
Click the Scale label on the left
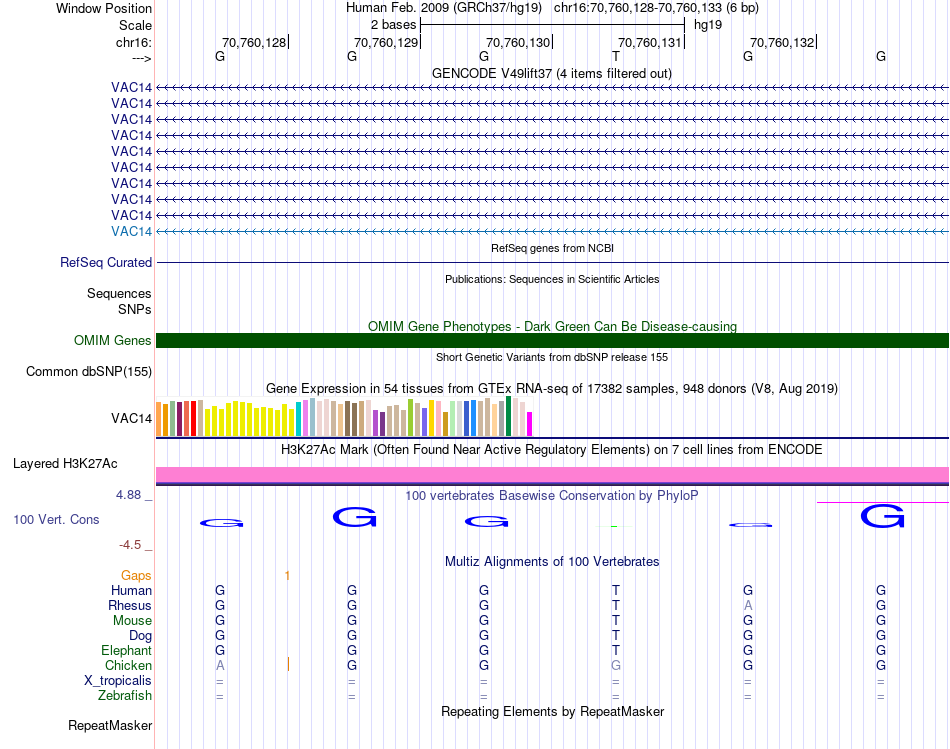click(x=135, y=25)
